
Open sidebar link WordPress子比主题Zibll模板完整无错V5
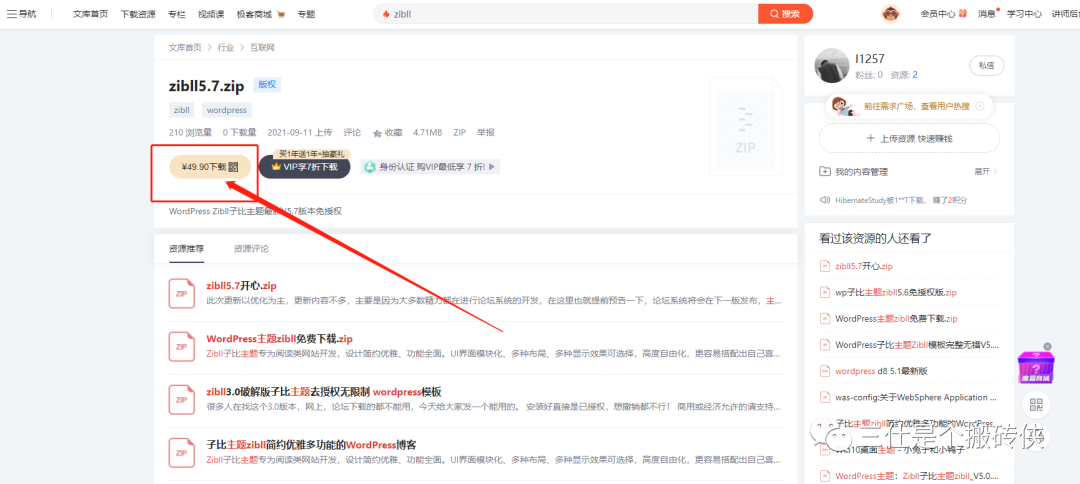click(917, 345)
